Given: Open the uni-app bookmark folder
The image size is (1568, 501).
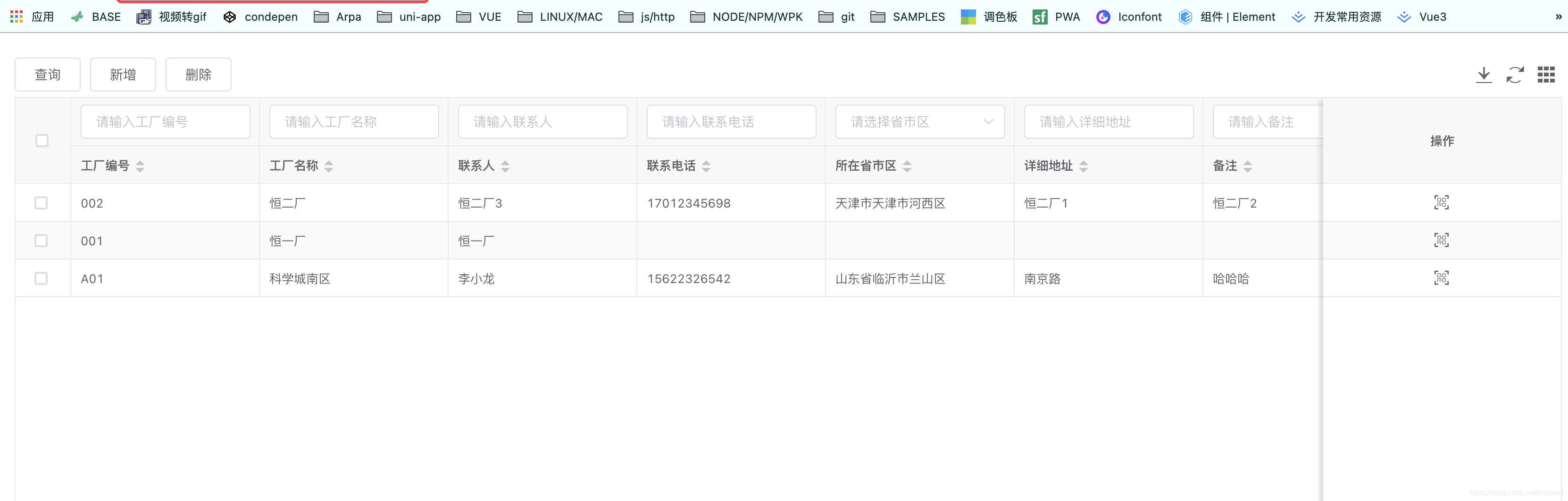Looking at the screenshot, I should 409,17.
